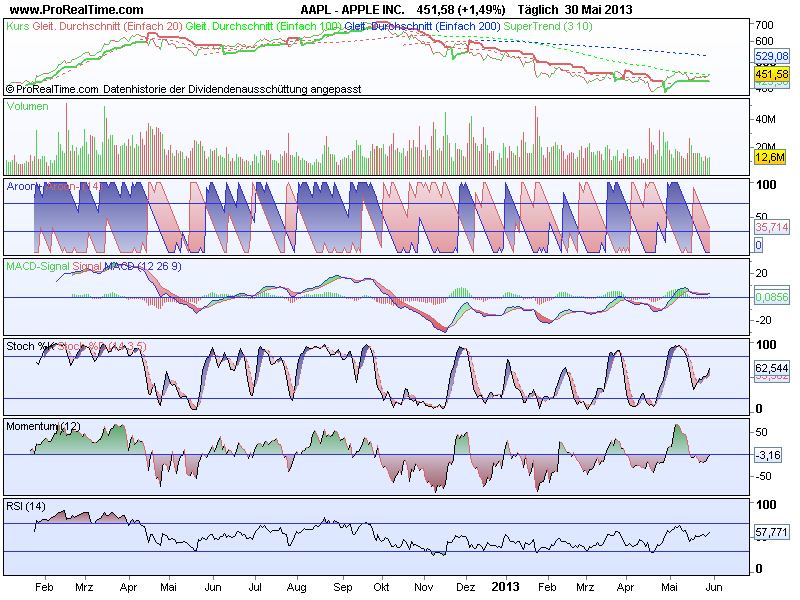Click the 30 Mai 2013 date

598,10
